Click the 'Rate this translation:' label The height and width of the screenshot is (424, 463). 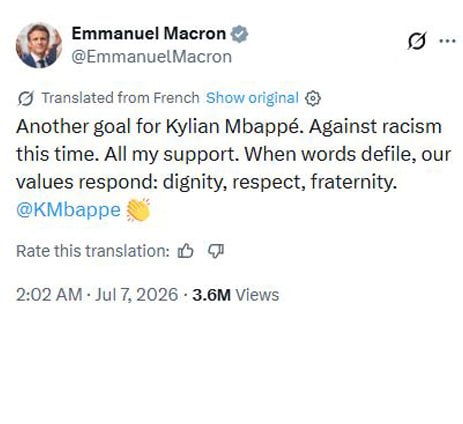pyautogui.click(x=93, y=251)
